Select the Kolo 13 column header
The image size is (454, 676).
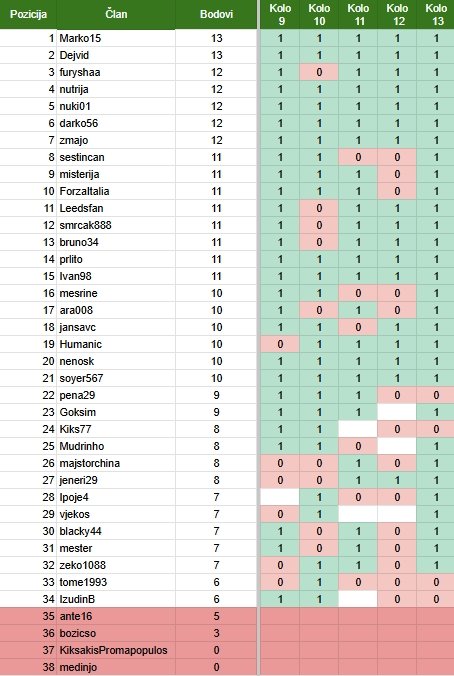(435, 14)
